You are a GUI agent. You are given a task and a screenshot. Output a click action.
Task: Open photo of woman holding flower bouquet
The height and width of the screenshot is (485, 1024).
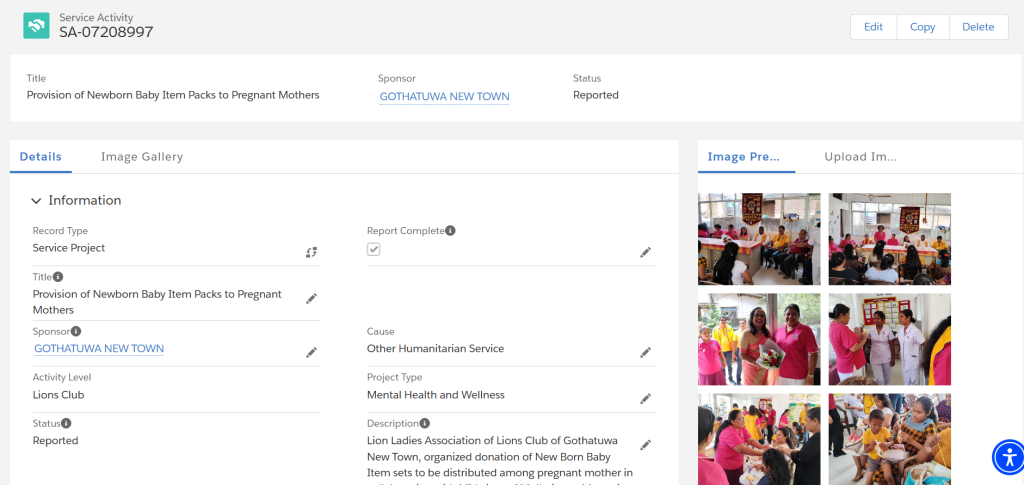click(x=759, y=339)
